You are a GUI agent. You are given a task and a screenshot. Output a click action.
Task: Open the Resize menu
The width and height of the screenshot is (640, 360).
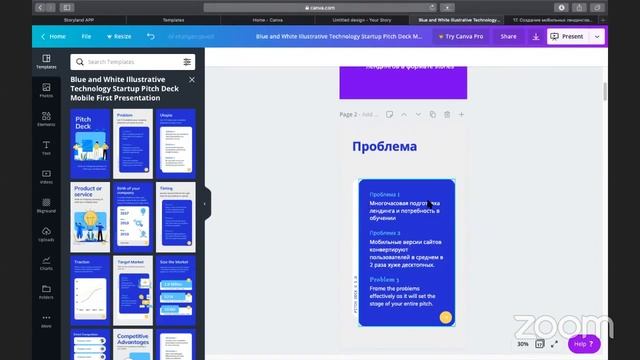point(119,36)
